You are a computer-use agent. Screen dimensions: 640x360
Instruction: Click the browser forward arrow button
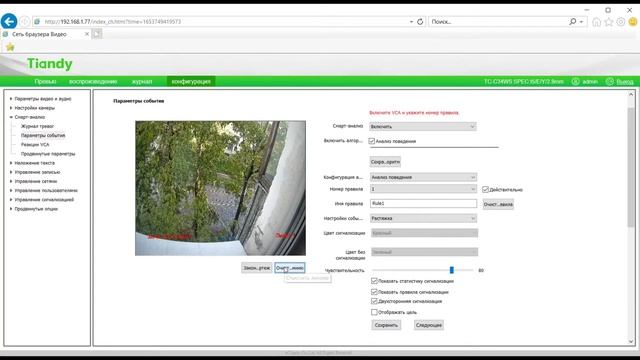pos(24,22)
